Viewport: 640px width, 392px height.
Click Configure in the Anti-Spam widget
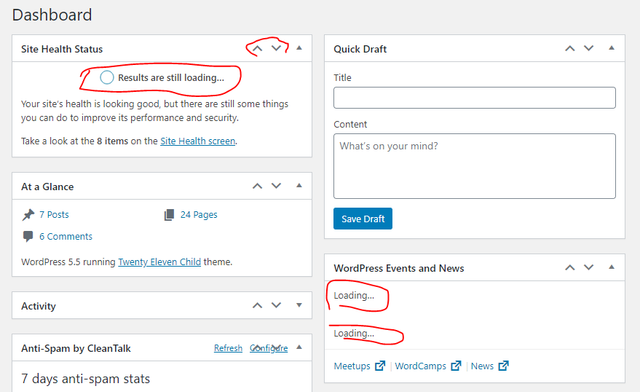[269, 348]
